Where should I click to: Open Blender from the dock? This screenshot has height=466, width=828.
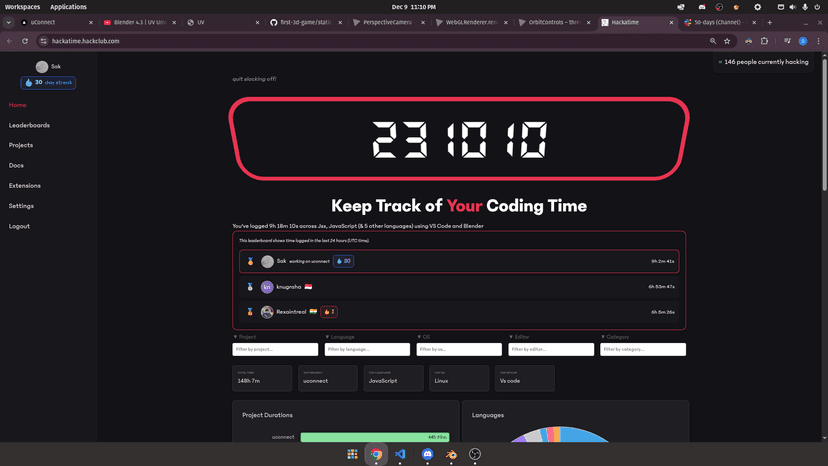coord(450,454)
